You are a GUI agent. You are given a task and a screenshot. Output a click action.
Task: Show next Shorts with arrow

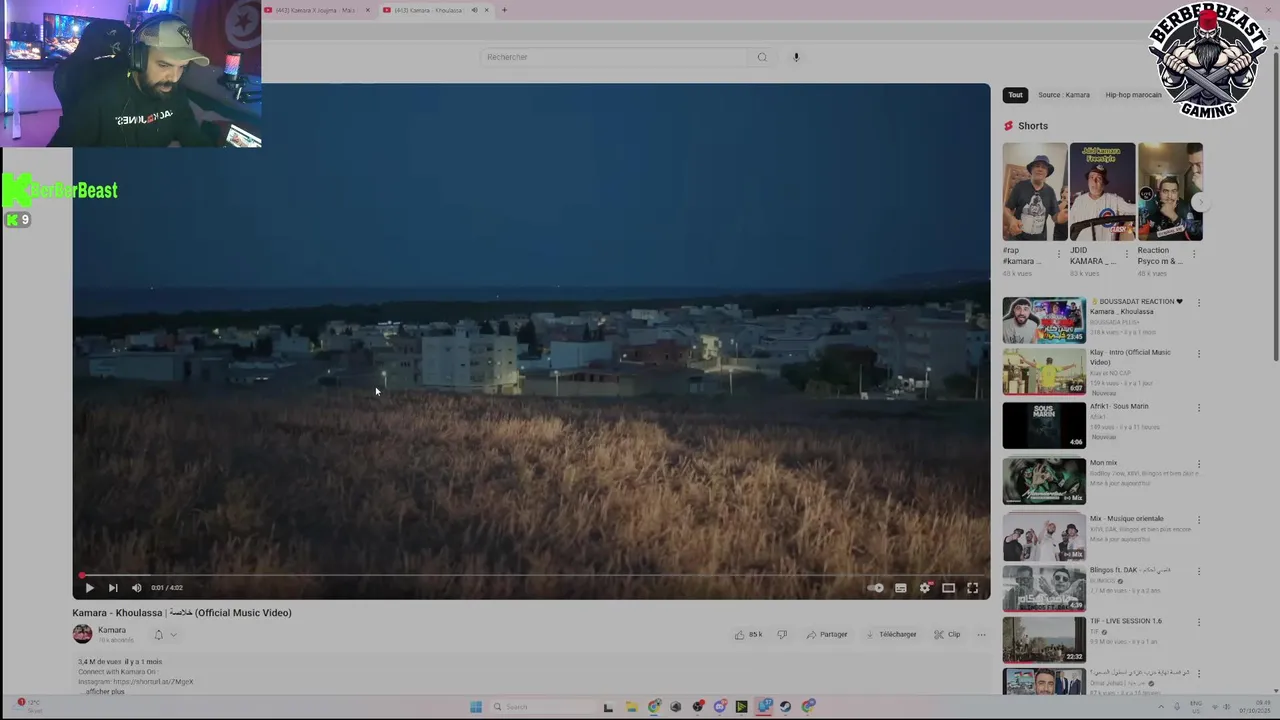(1200, 203)
